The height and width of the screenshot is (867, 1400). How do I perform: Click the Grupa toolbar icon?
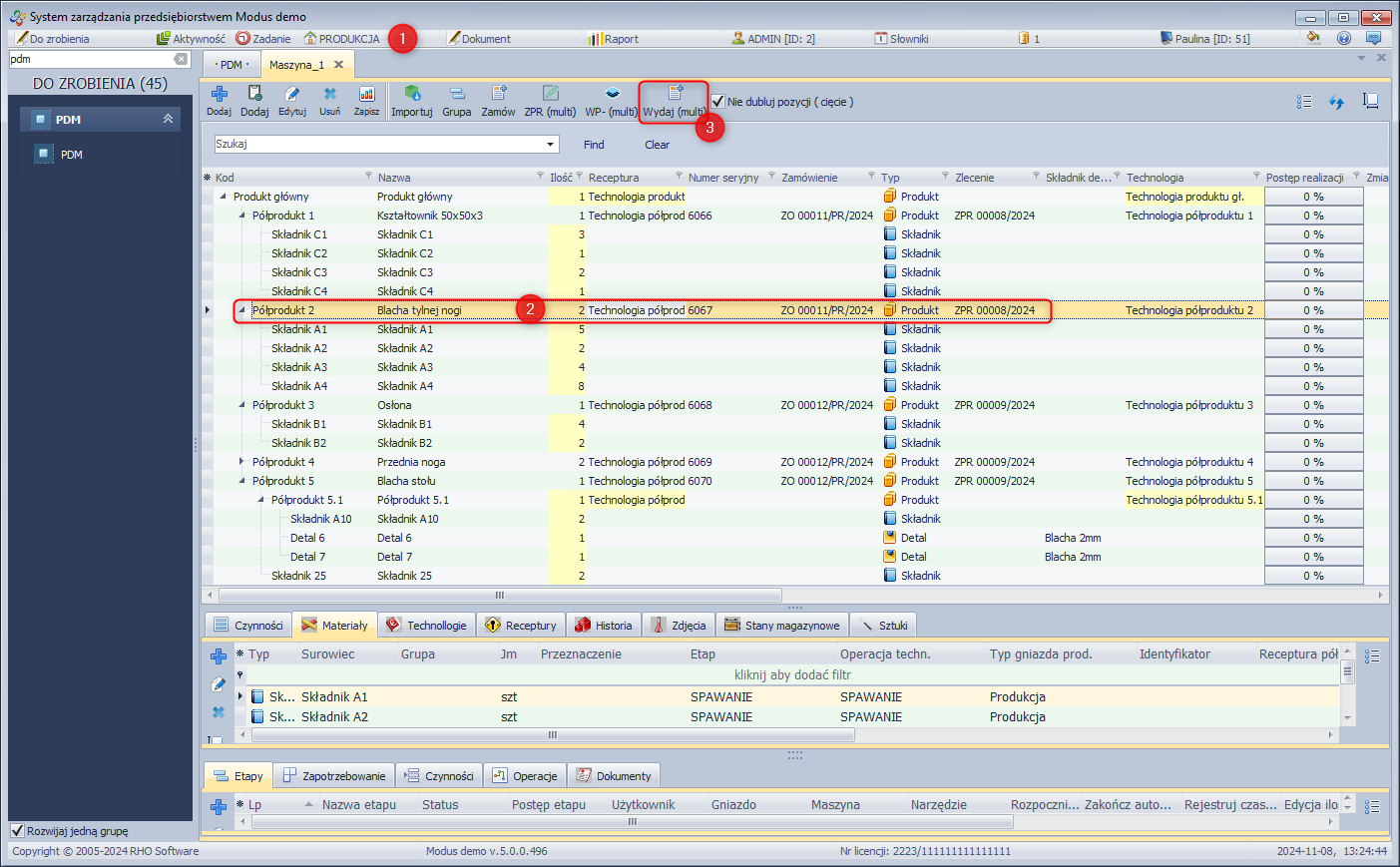pos(456,95)
